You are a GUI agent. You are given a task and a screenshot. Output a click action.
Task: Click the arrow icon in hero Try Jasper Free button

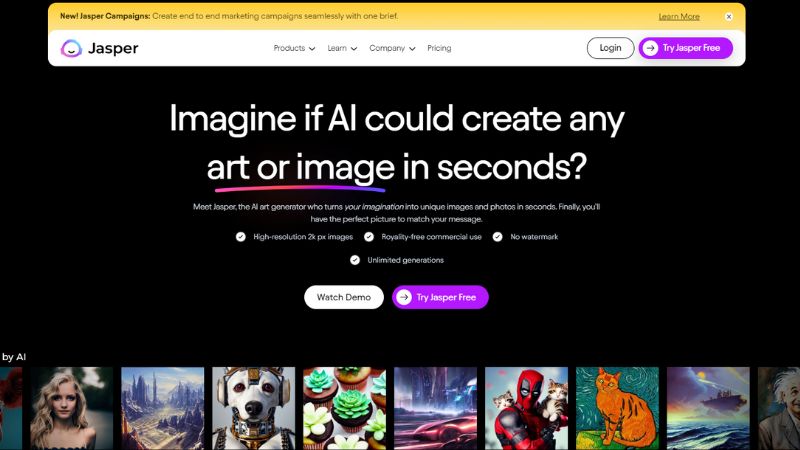point(404,297)
